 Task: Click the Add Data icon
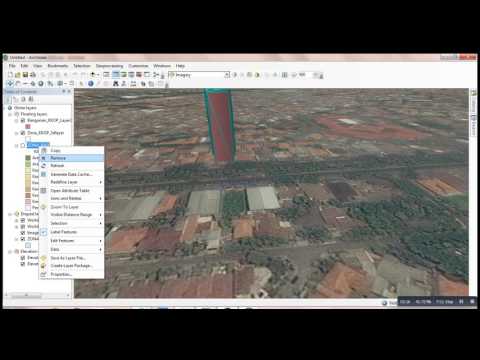point(93,75)
